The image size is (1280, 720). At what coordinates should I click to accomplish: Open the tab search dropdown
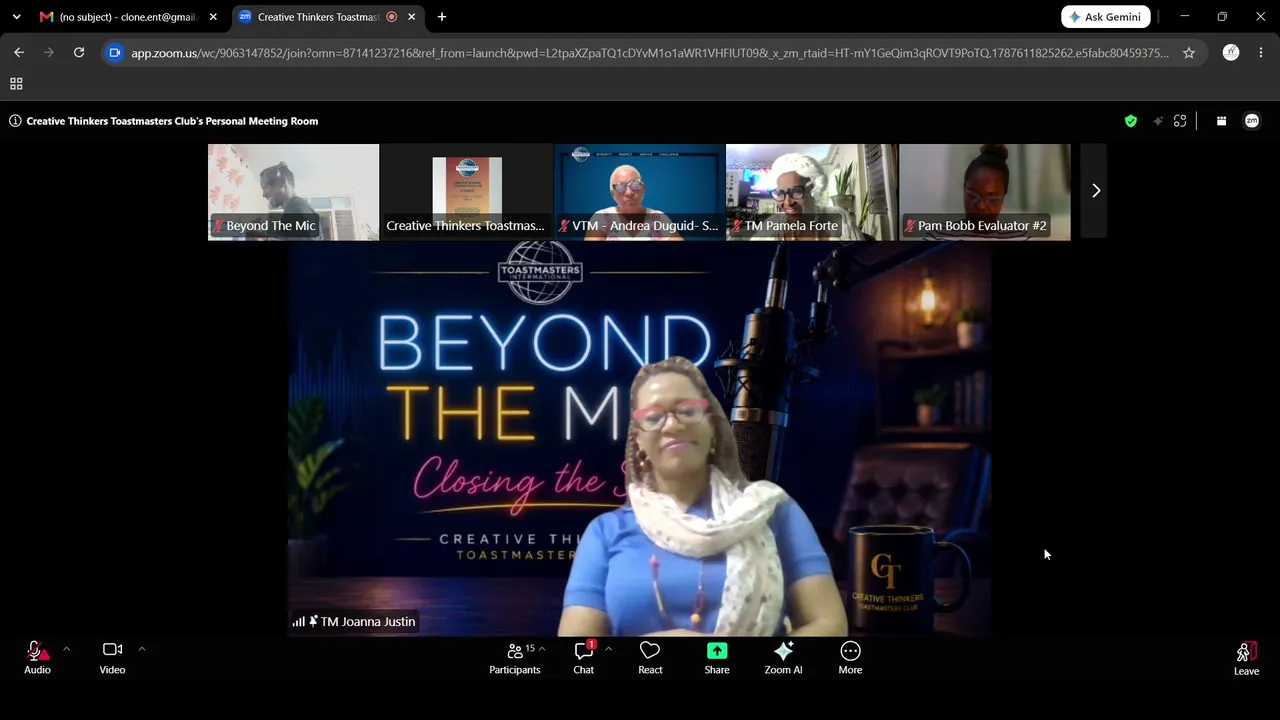[x=16, y=17]
